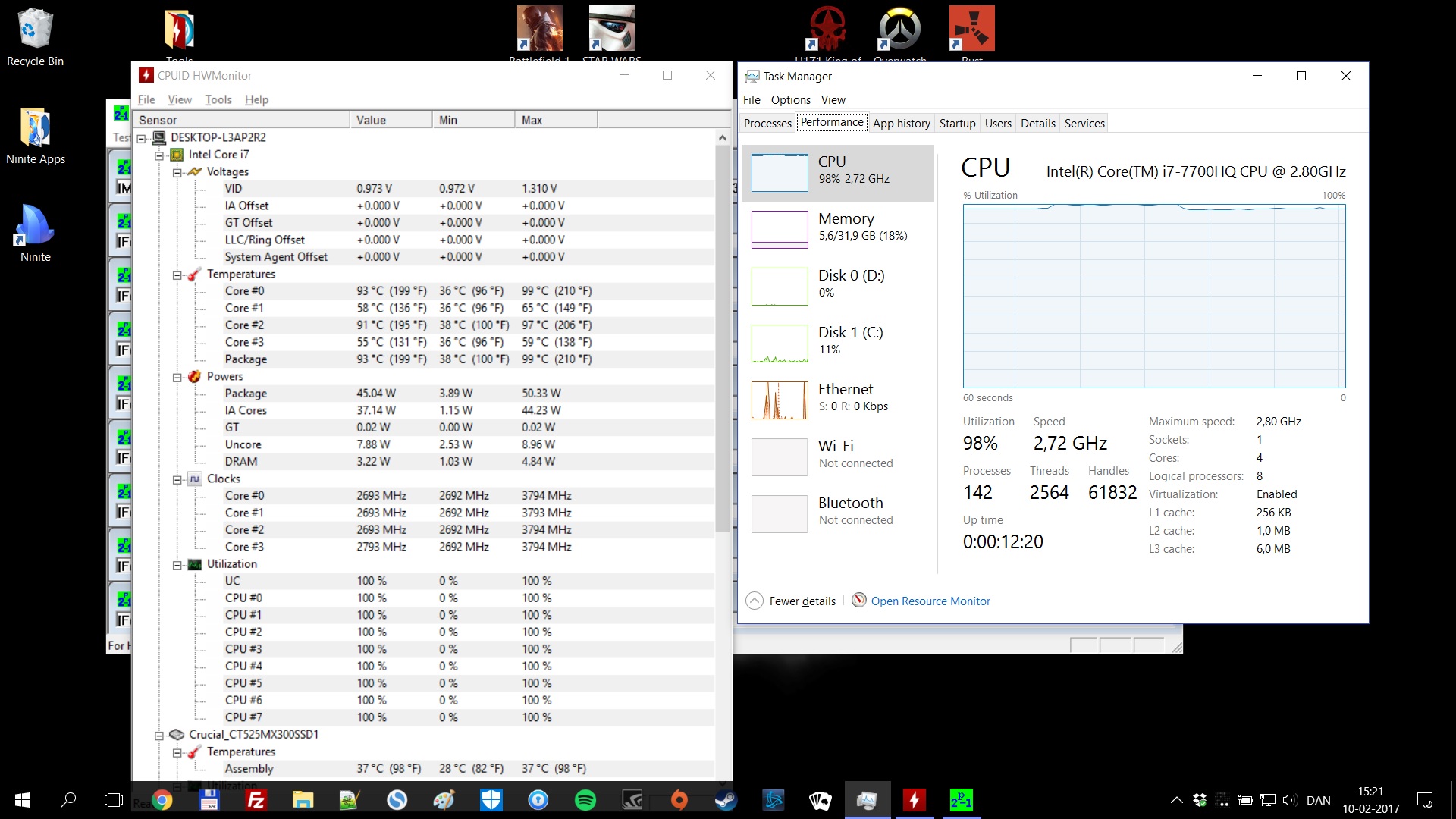The image size is (1456, 819).
Task: Open File Explorer from the taskbar
Action: pyautogui.click(x=303, y=800)
